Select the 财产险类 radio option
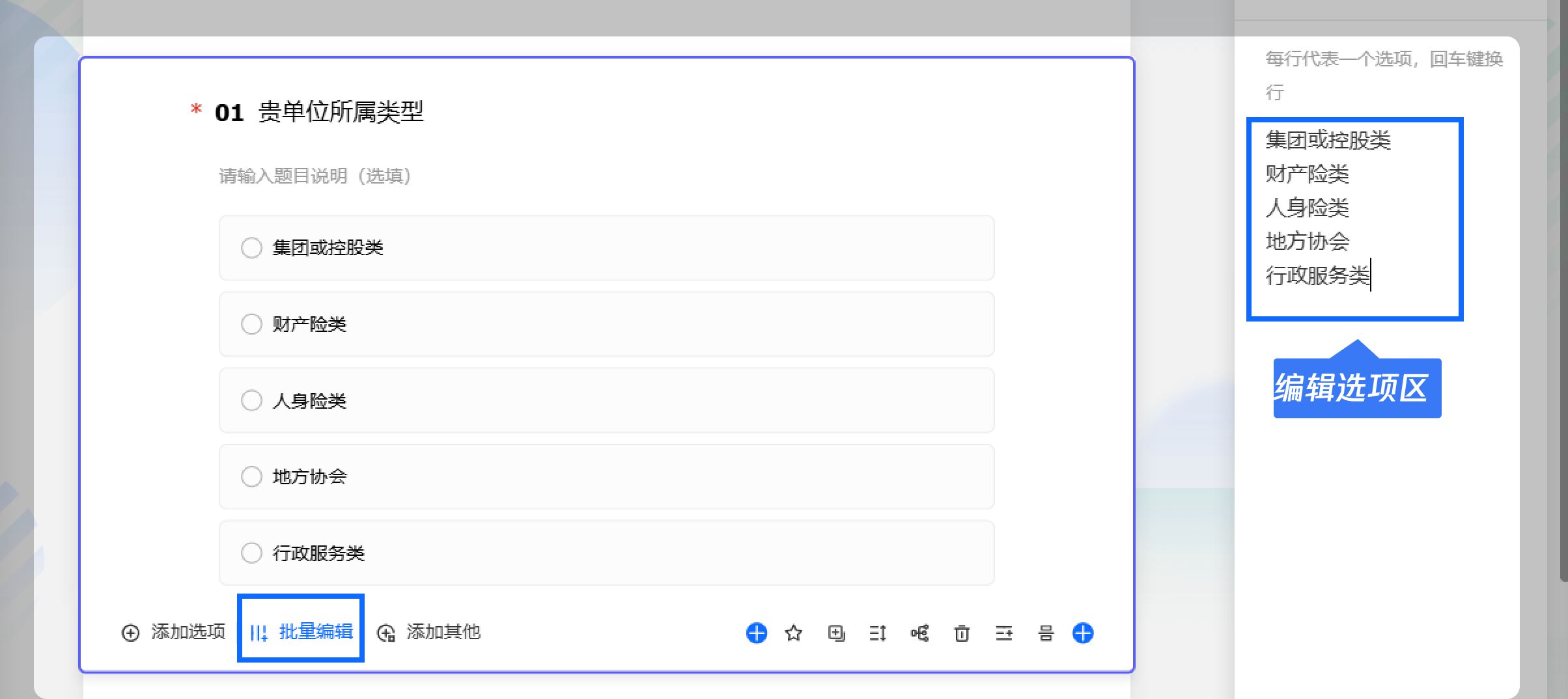Screen dimensions: 1568x699 coord(251,324)
